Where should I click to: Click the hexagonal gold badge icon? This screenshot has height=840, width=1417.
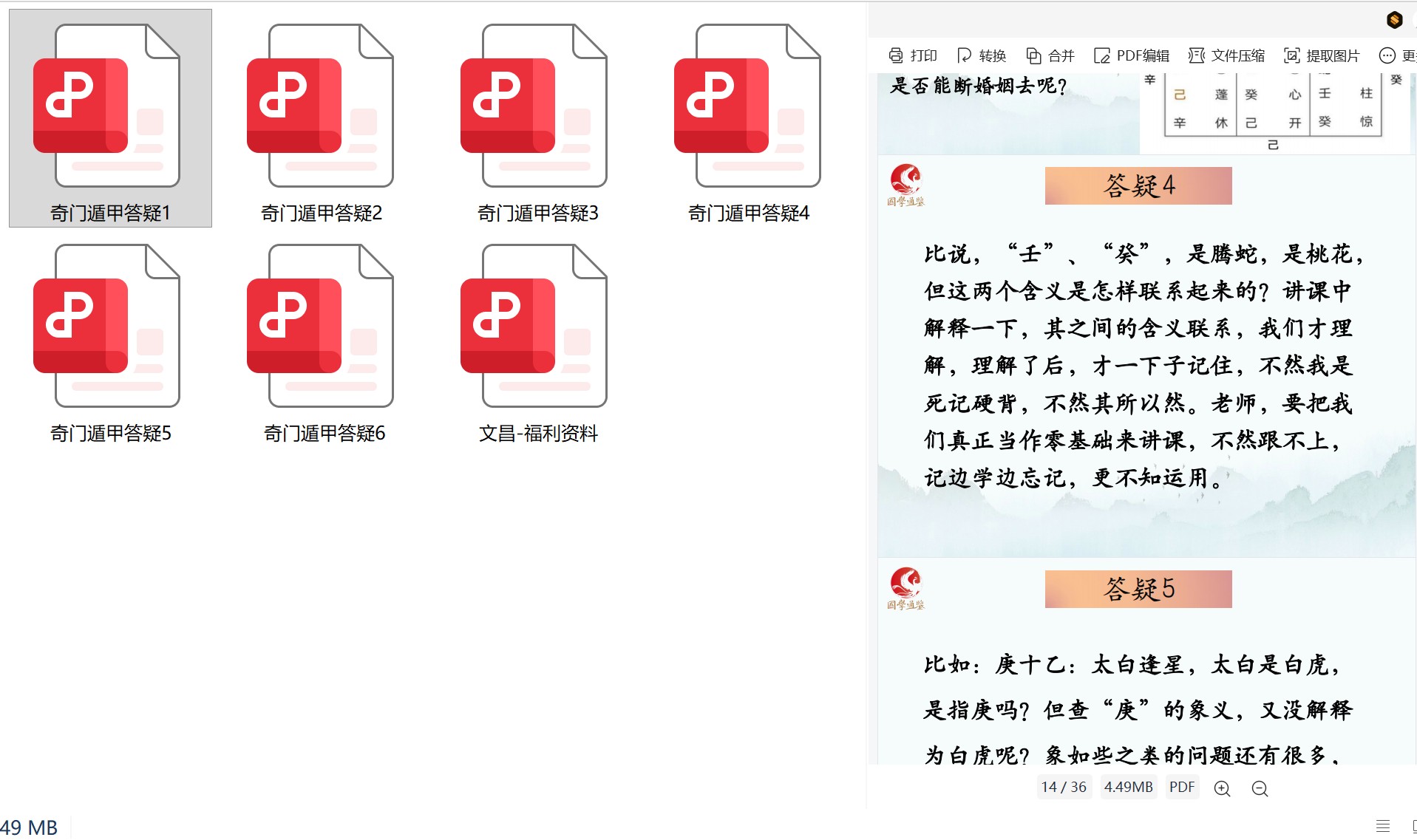coord(1394,20)
